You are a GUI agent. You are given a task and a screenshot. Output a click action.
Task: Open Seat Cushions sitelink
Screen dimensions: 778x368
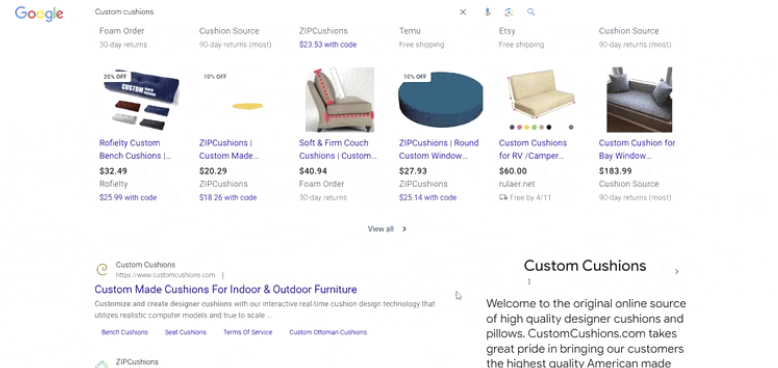tap(186, 332)
